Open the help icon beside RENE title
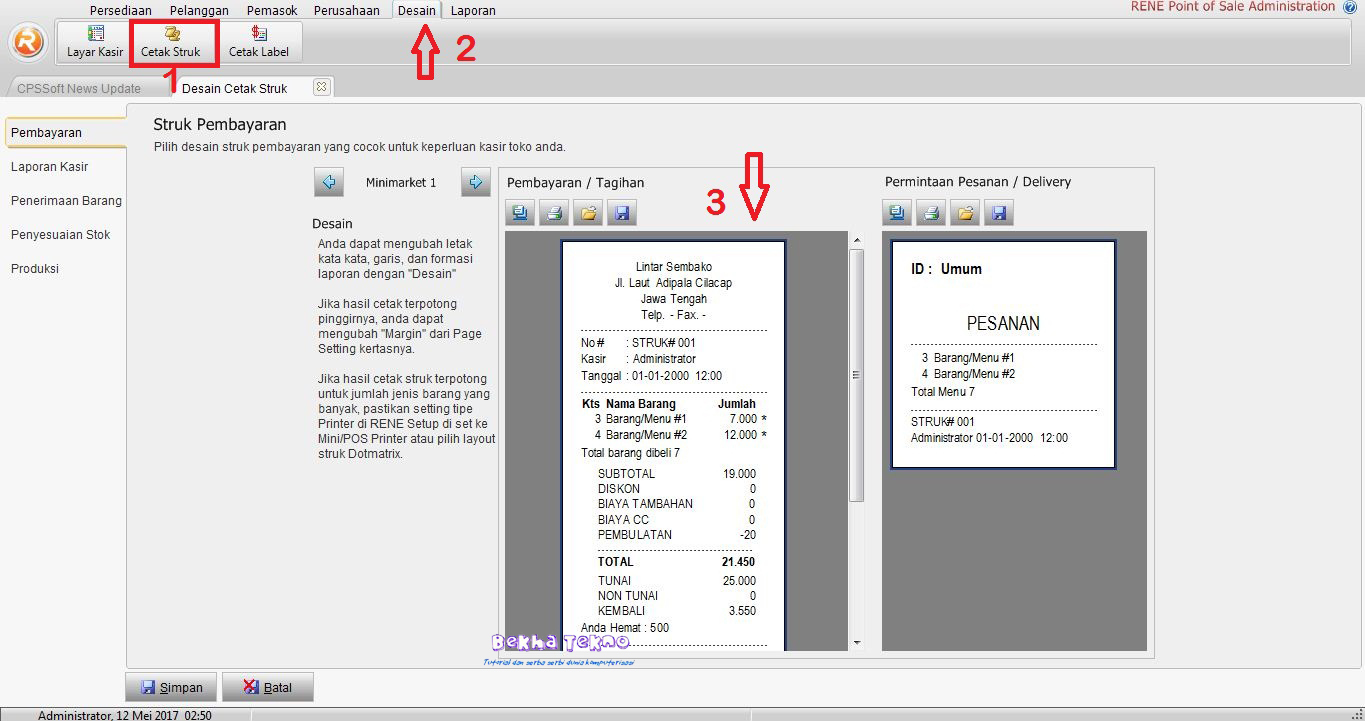The image size is (1365, 721). point(1350,7)
